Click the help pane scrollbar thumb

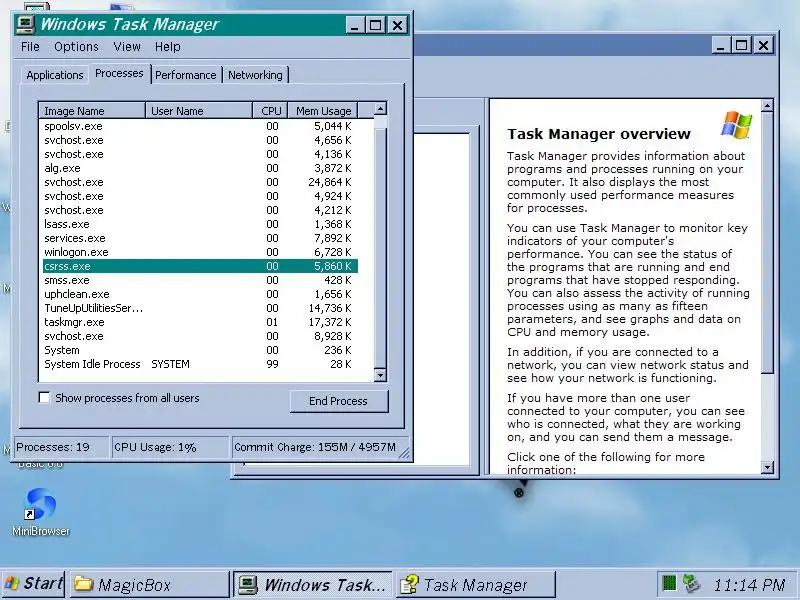[x=767, y=242]
